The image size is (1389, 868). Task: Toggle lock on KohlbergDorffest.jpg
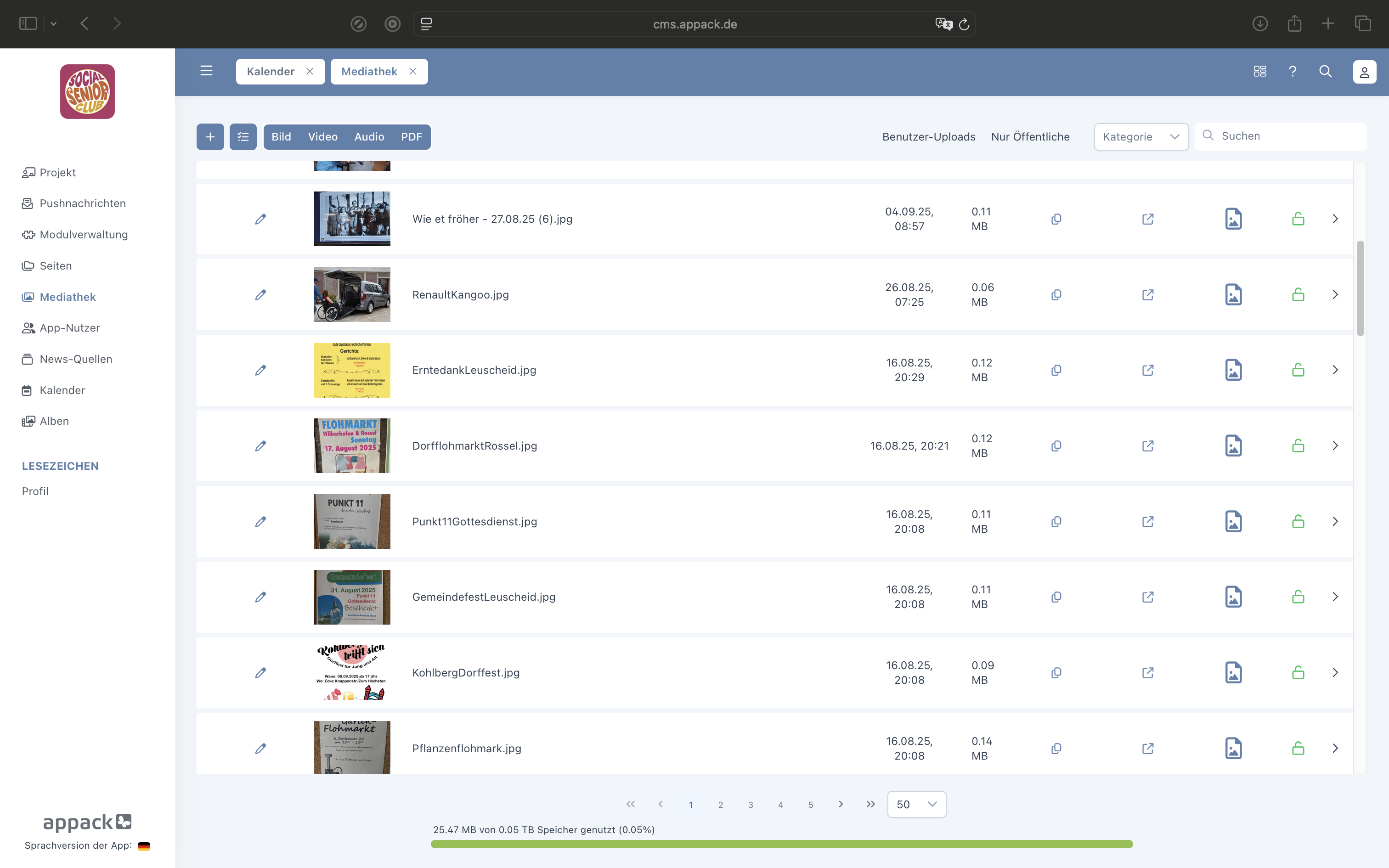coord(1298,672)
